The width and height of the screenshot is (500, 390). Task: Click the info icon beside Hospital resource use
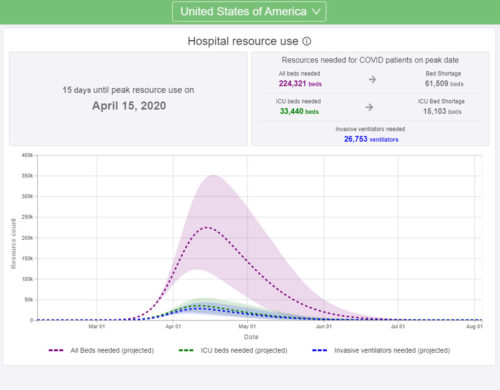307,41
